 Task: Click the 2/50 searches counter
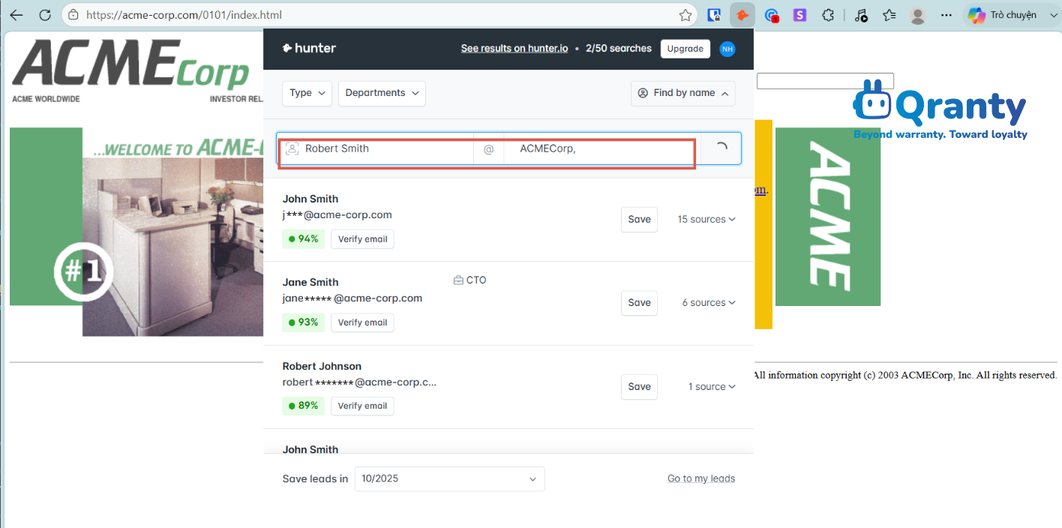pos(618,49)
